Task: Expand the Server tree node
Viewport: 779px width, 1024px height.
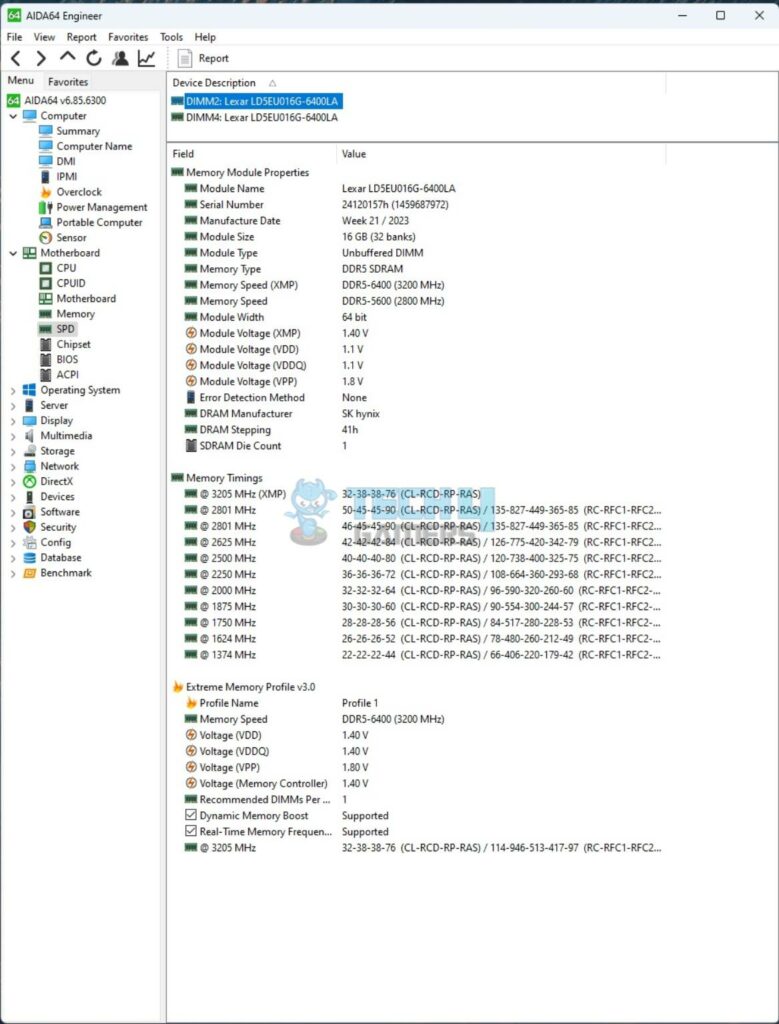Action: [13, 406]
